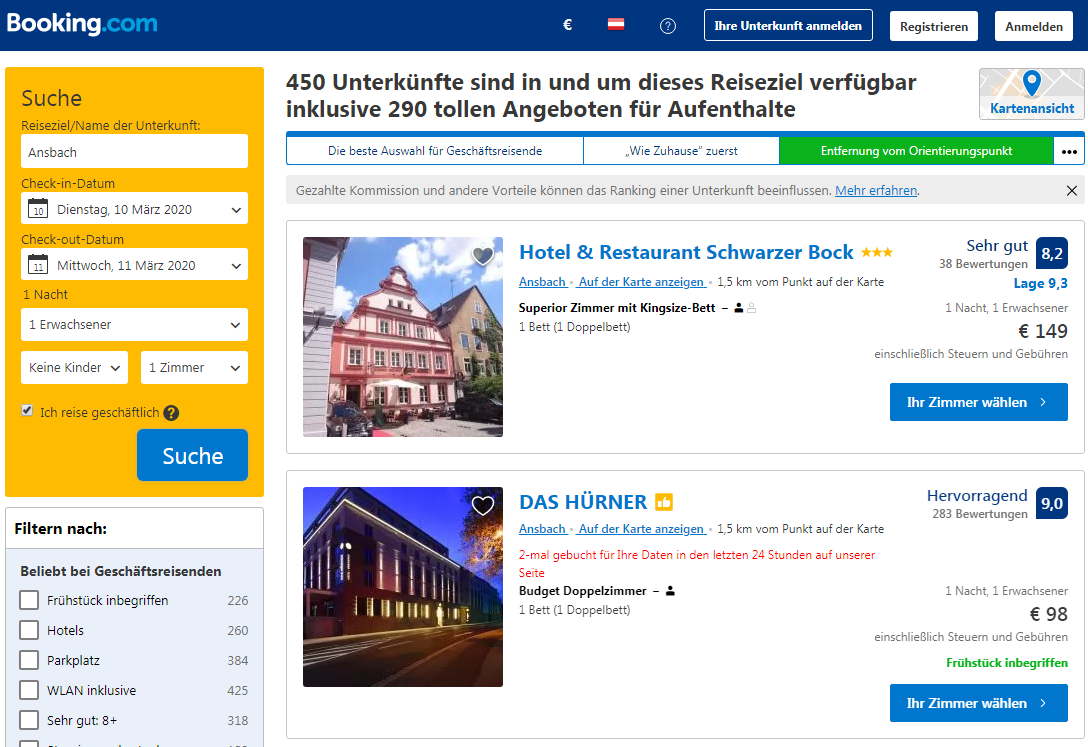Check the 'Frühstück inbegriffen' filter
Viewport: 1088px width, 747px height.
coord(29,600)
